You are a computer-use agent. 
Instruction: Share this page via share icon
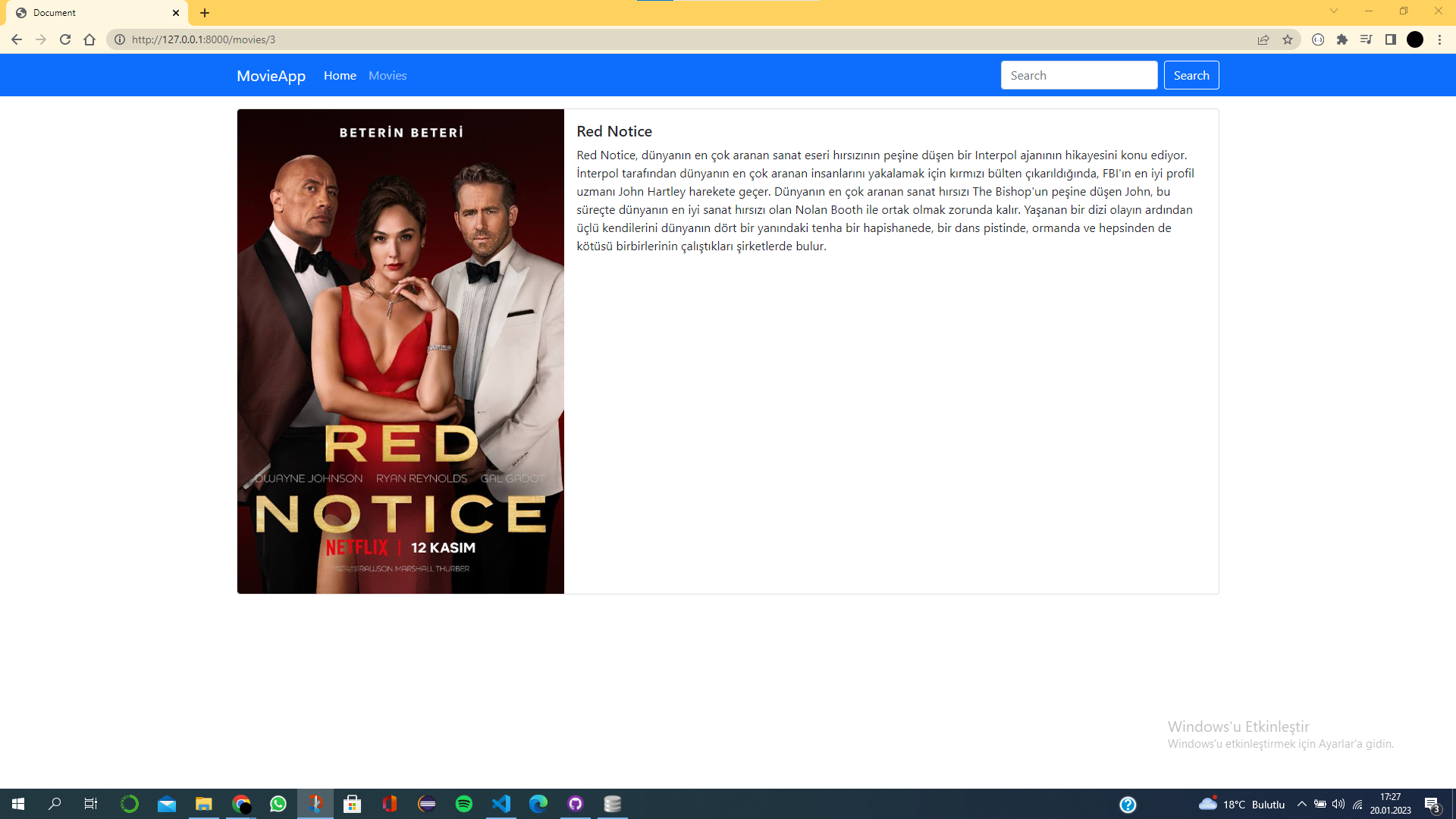point(1263,39)
